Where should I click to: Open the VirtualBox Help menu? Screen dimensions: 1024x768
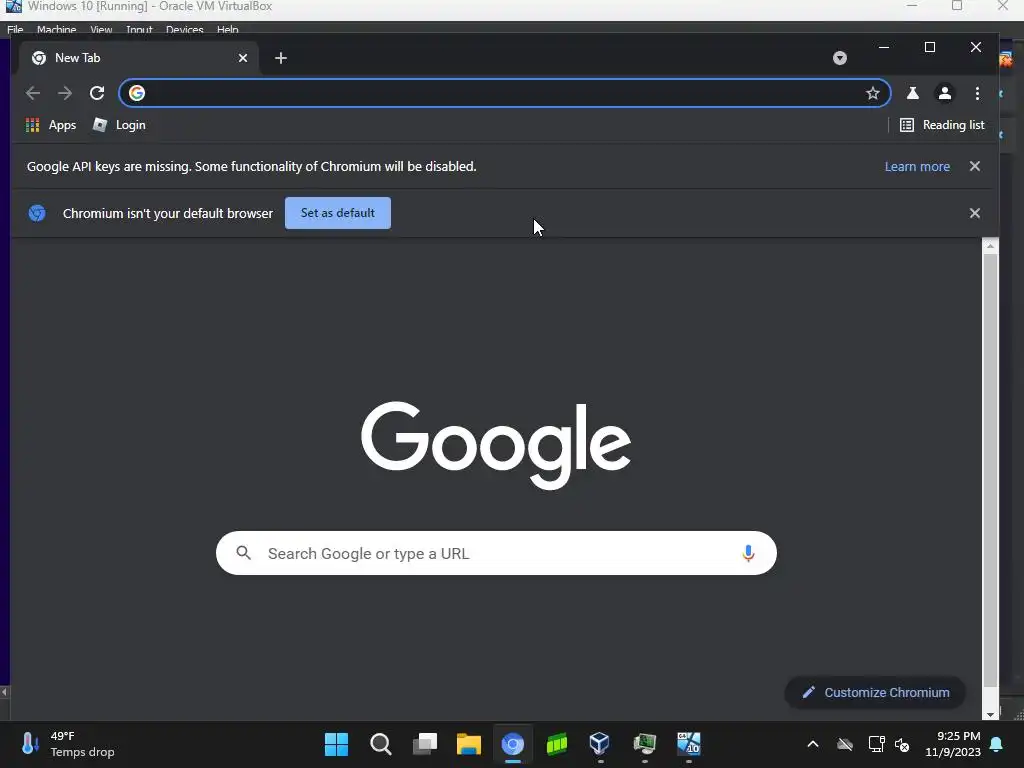point(227,29)
